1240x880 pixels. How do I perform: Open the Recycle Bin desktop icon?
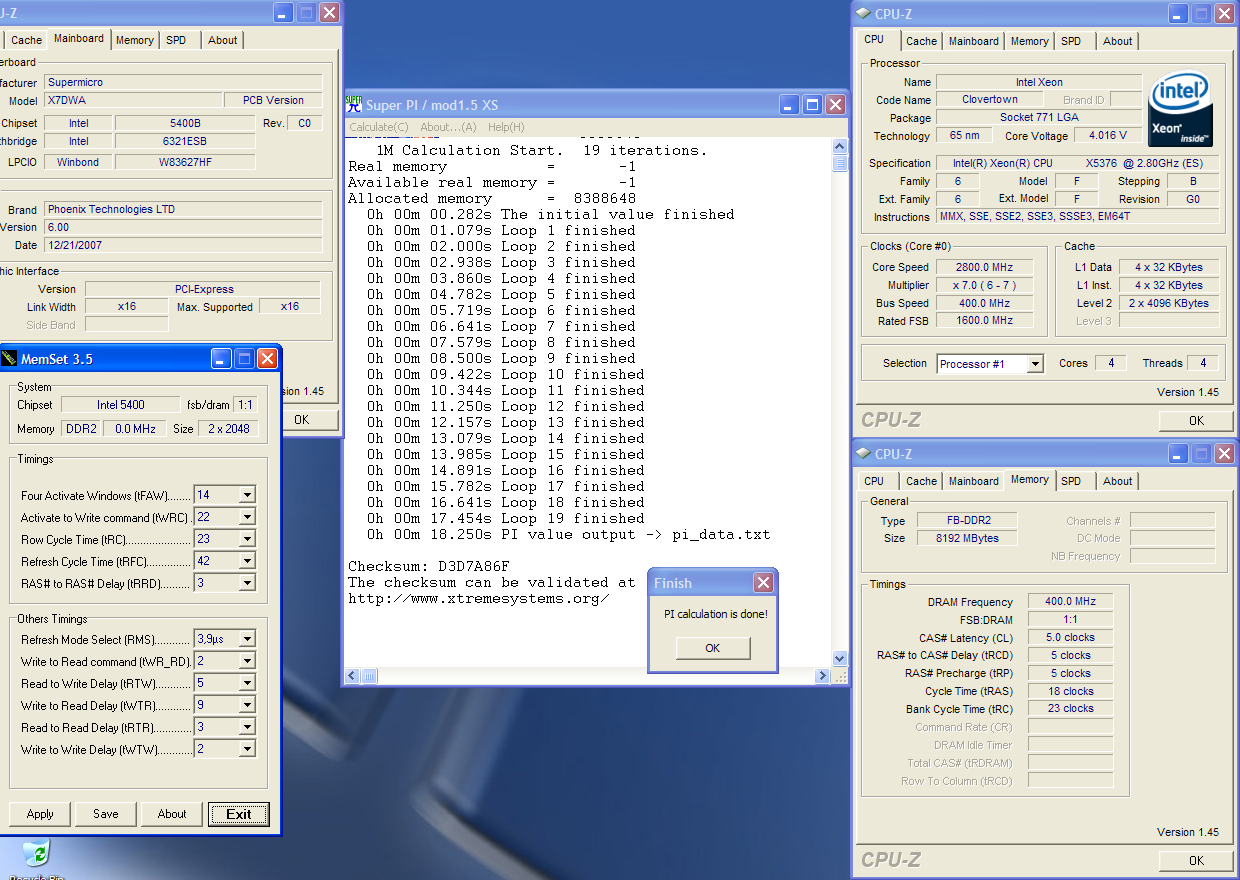37,857
